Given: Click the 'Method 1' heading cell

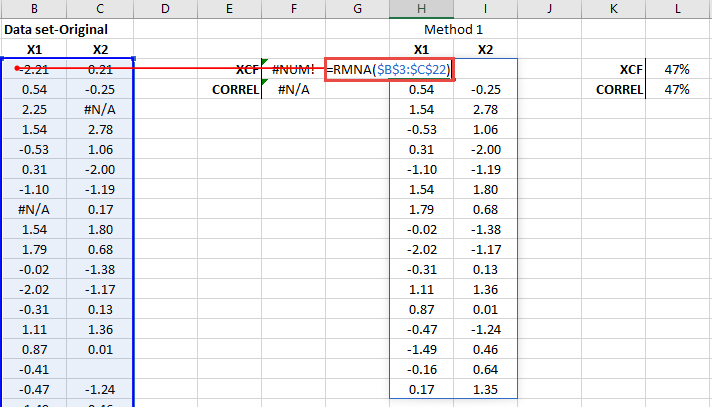Looking at the screenshot, I should tap(453, 29).
